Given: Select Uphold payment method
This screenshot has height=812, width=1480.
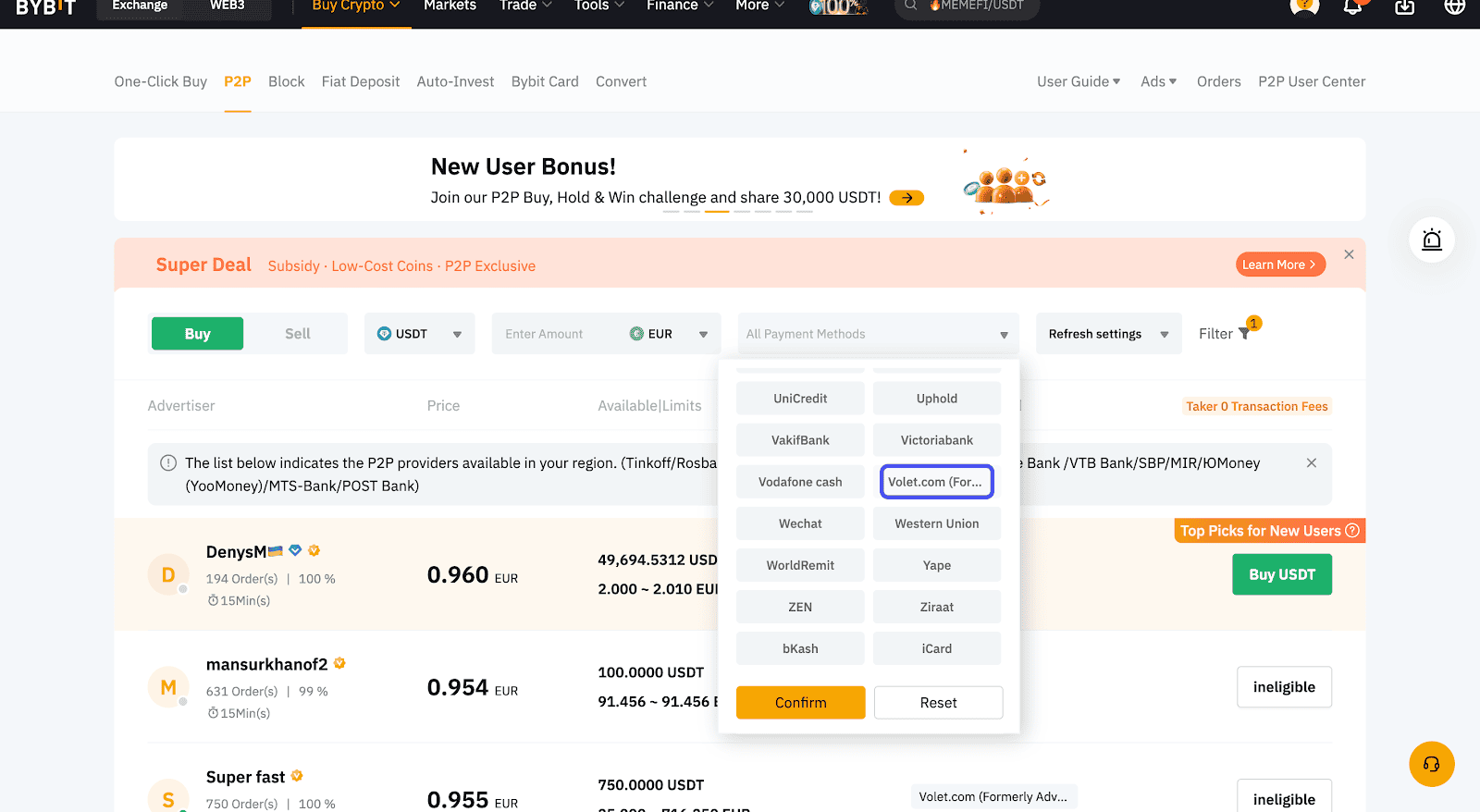Looking at the screenshot, I should click(x=937, y=399).
